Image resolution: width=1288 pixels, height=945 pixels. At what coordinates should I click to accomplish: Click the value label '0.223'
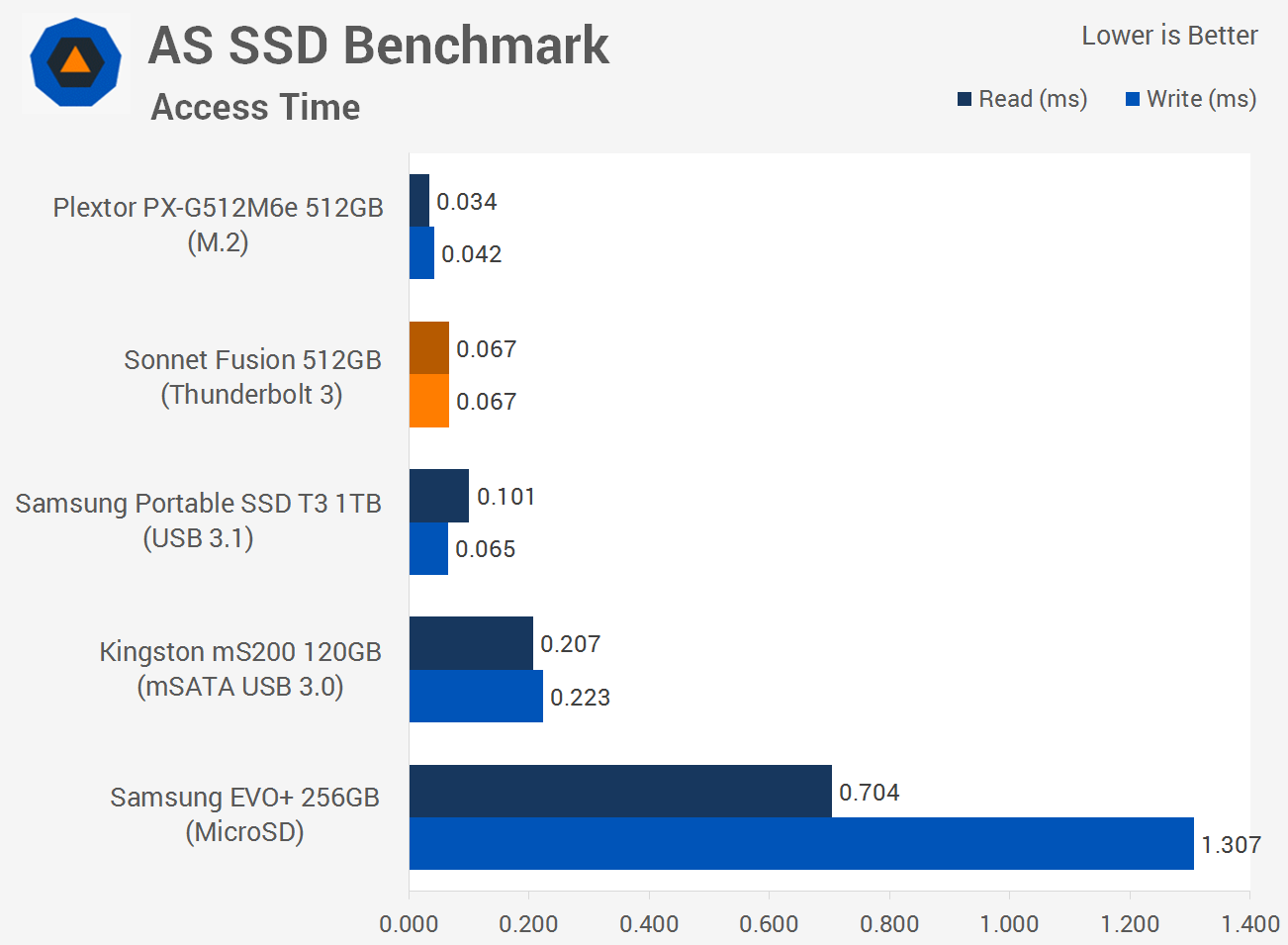[x=581, y=698]
